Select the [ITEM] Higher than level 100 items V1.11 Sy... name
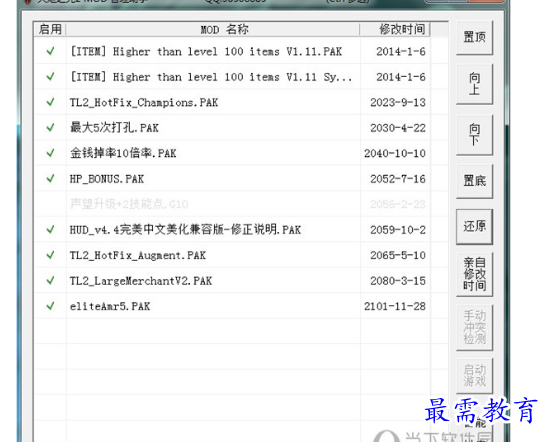This screenshot has height=442, width=546. [x=211, y=77]
